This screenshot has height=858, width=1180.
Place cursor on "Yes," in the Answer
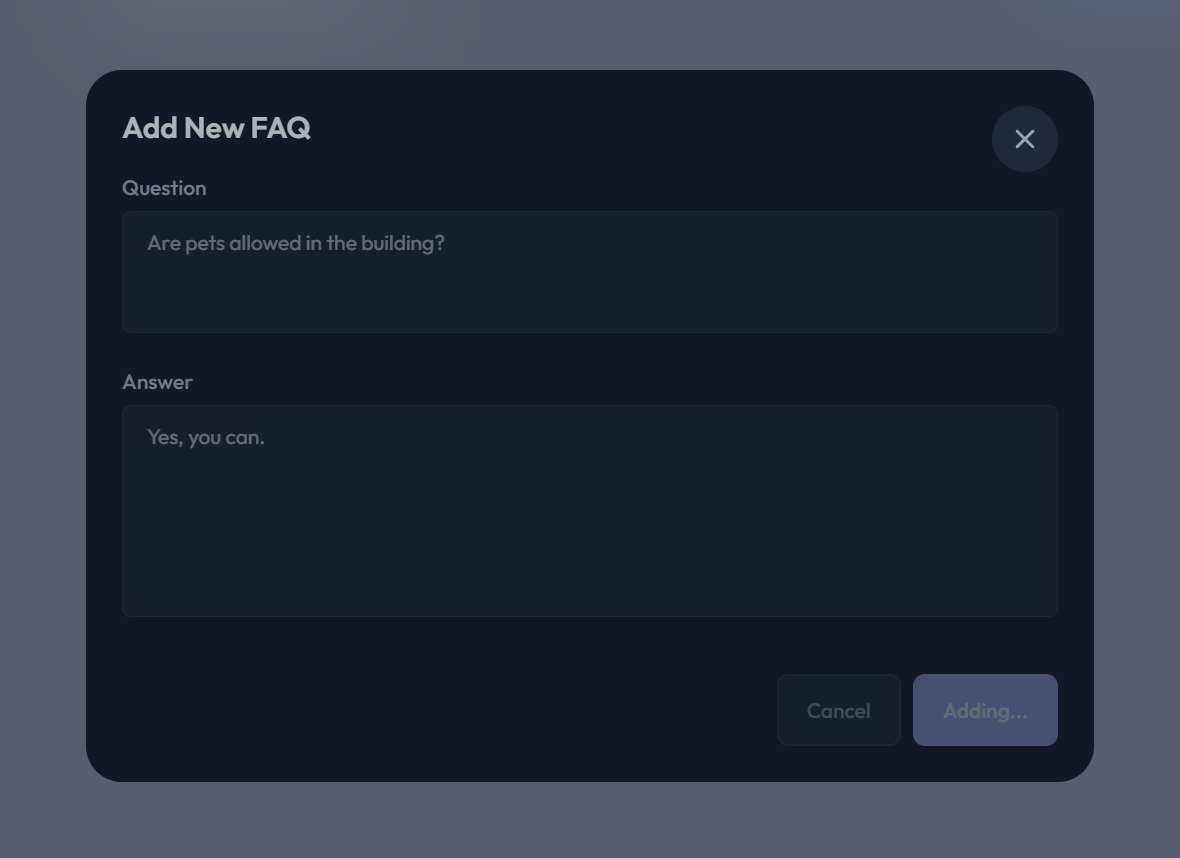tap(164, 437)
